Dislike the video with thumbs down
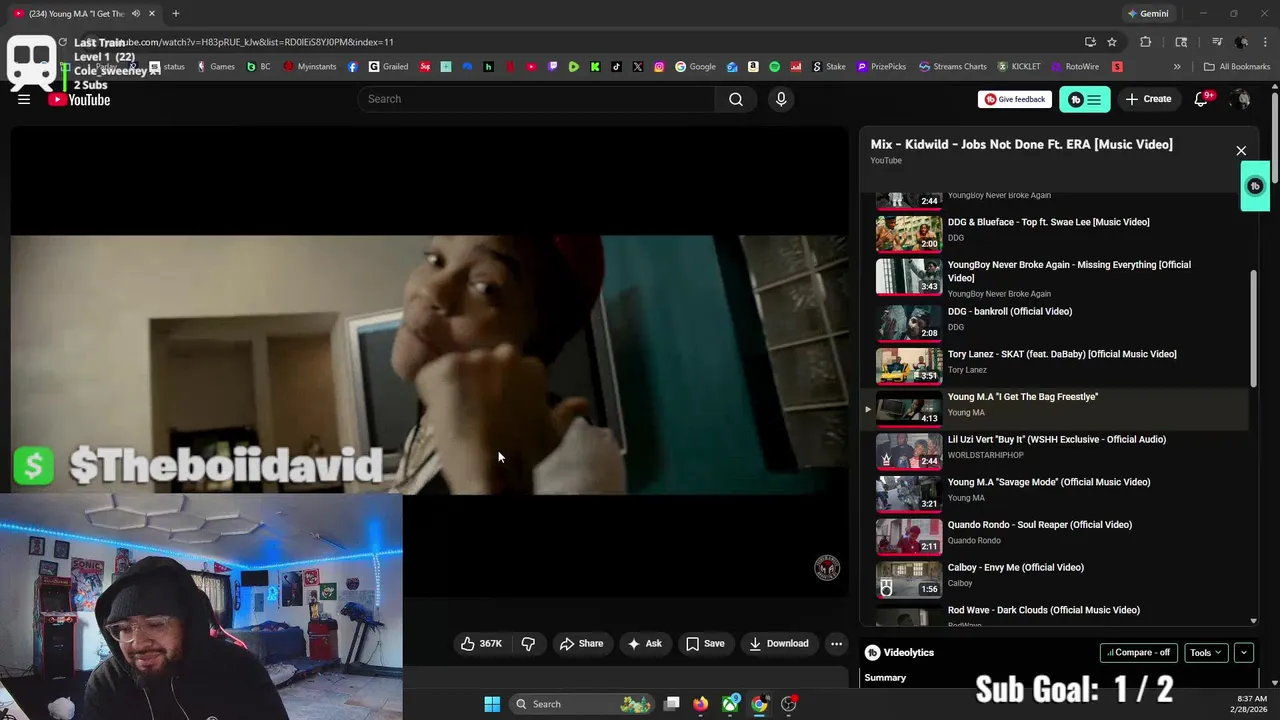 [x=528, y=644]
